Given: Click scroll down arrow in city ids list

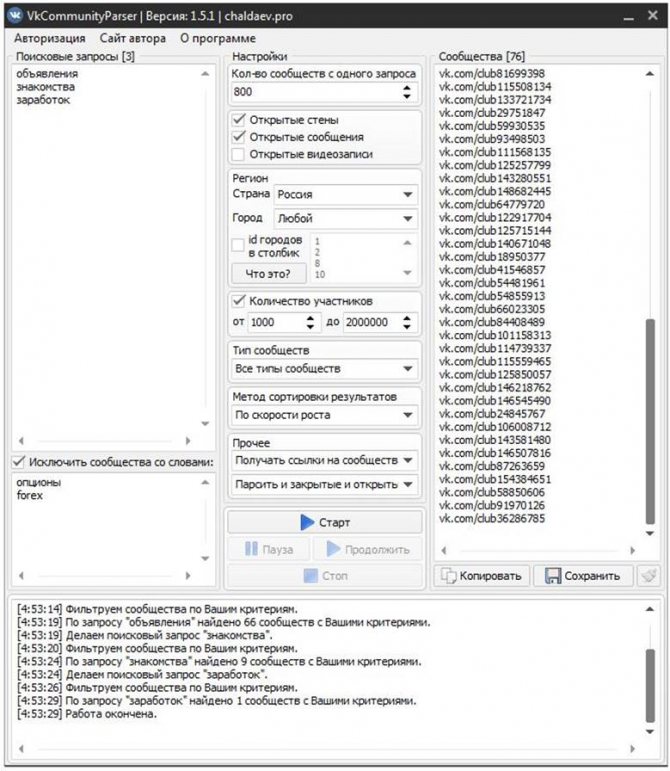Looking at the screenshot, I should click(408, 272).
